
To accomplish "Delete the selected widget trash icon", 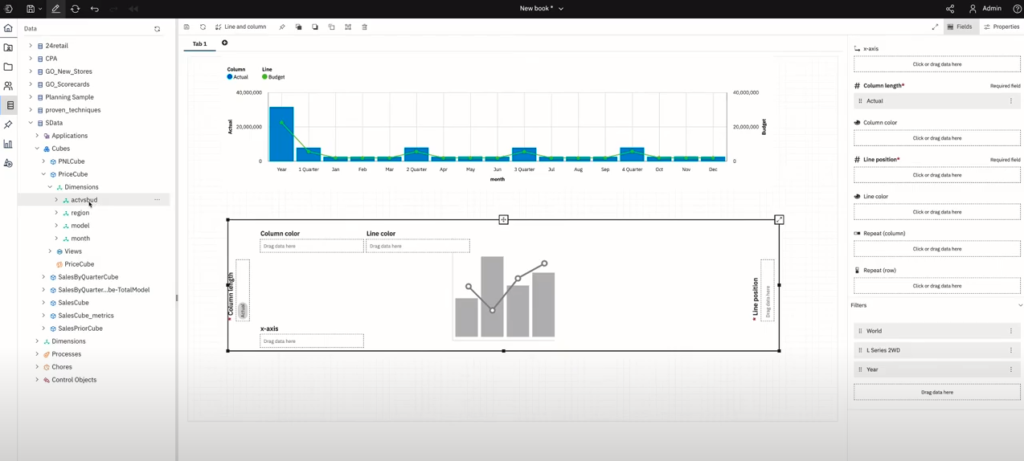I will pos(364,27).
